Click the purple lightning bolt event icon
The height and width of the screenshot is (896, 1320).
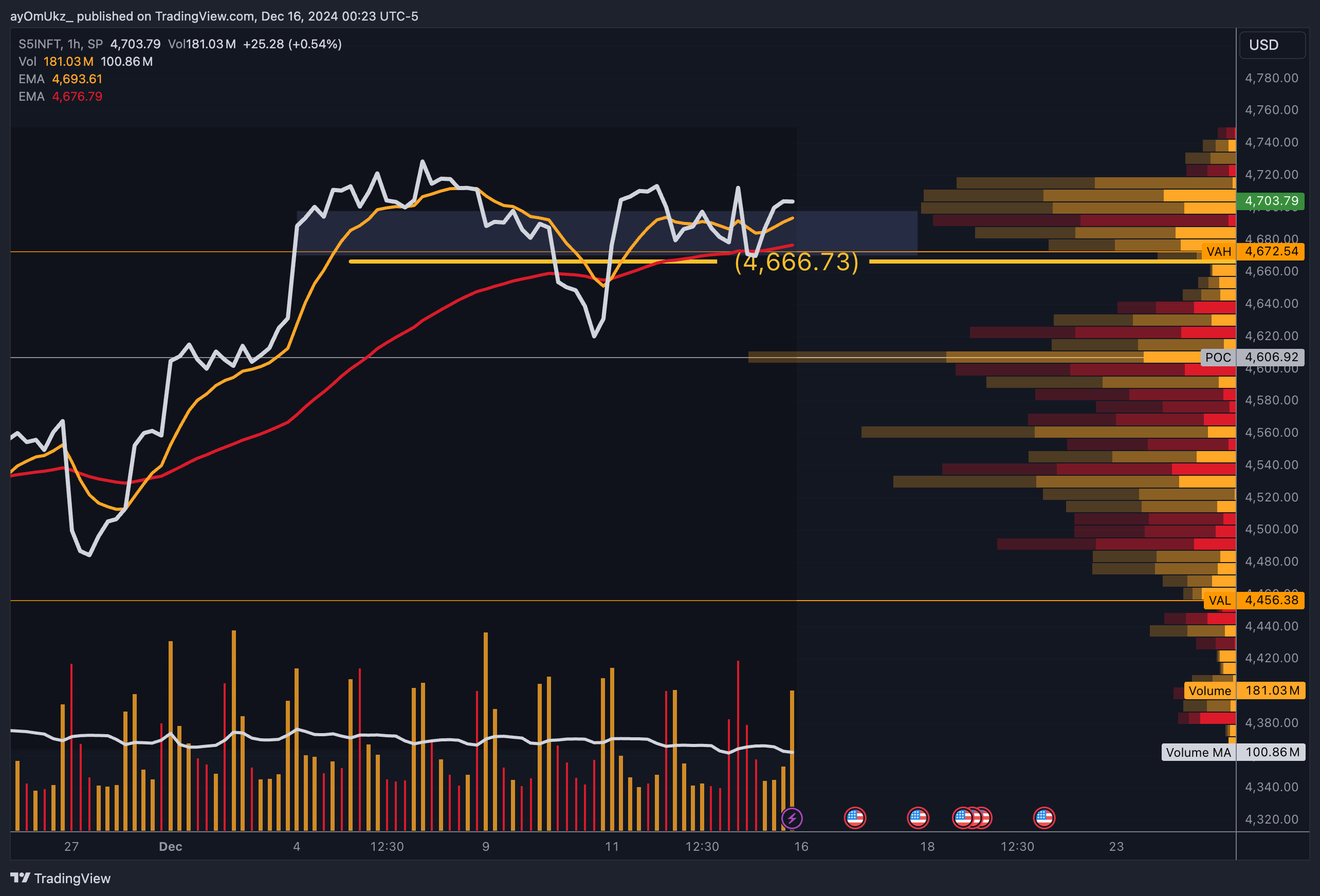[x=792, y=818]
